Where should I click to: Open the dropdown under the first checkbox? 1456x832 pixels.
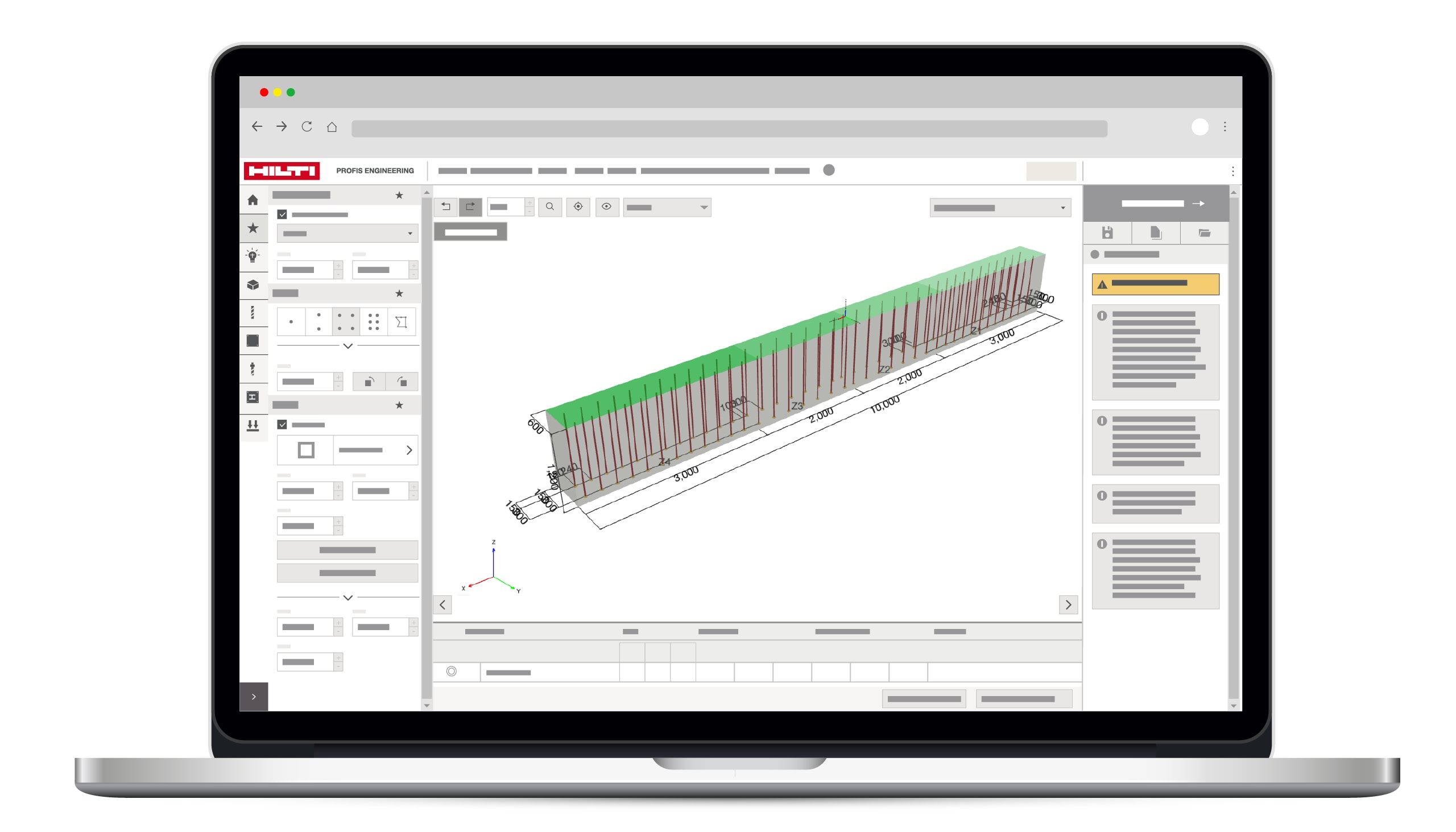348,234
